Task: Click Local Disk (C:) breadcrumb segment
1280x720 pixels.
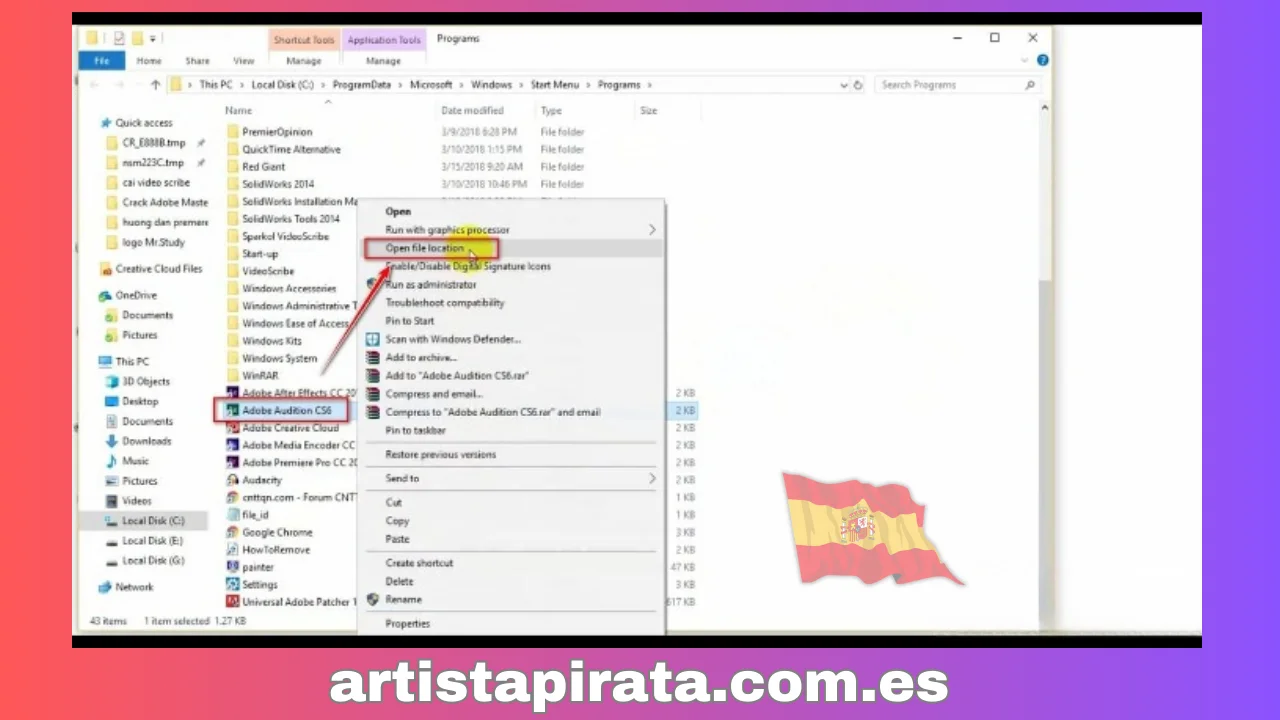Action: click(282, 85)
